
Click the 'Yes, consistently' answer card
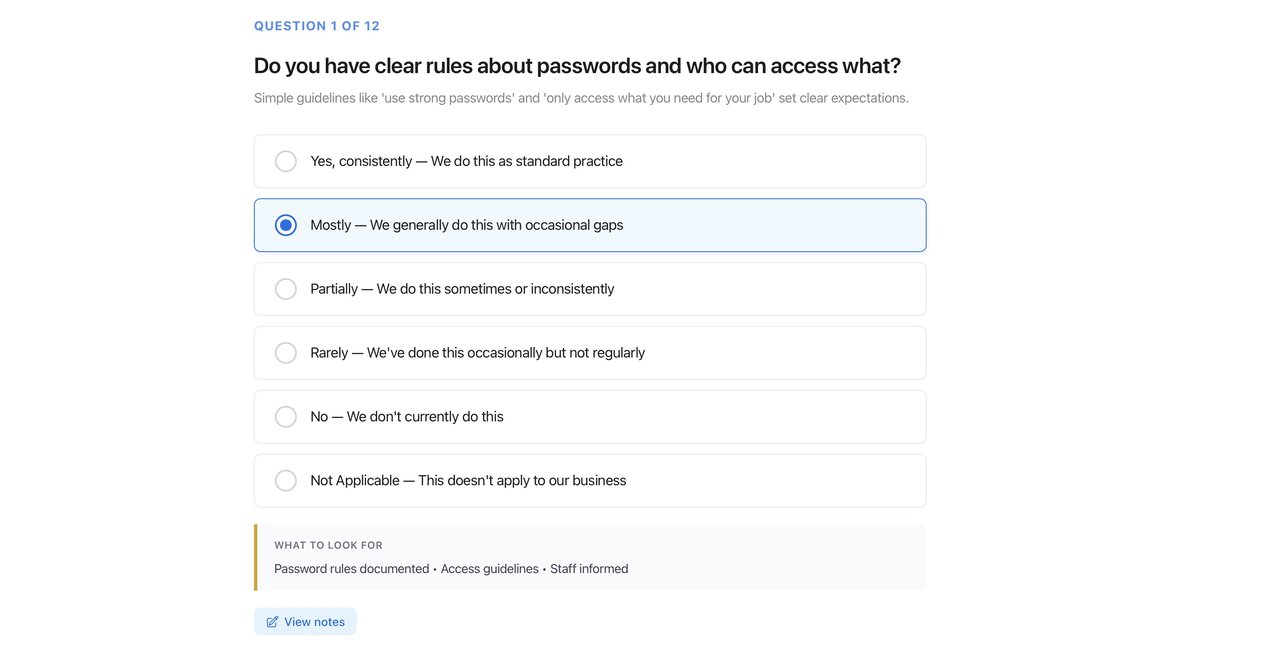click(x=590, y=160)
